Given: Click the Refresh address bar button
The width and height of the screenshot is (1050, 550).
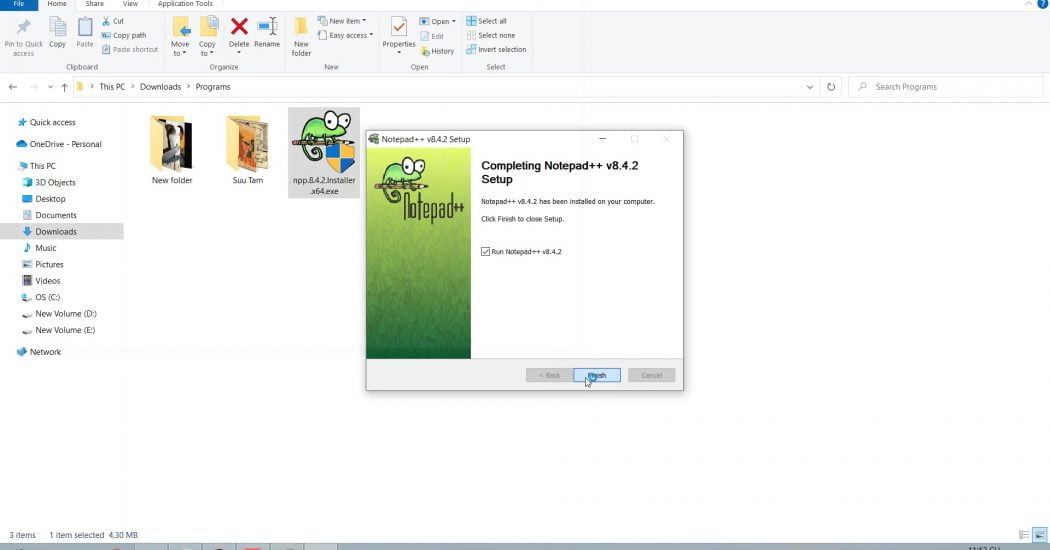Looking at the screenshot, I should [x=831, y=87].
